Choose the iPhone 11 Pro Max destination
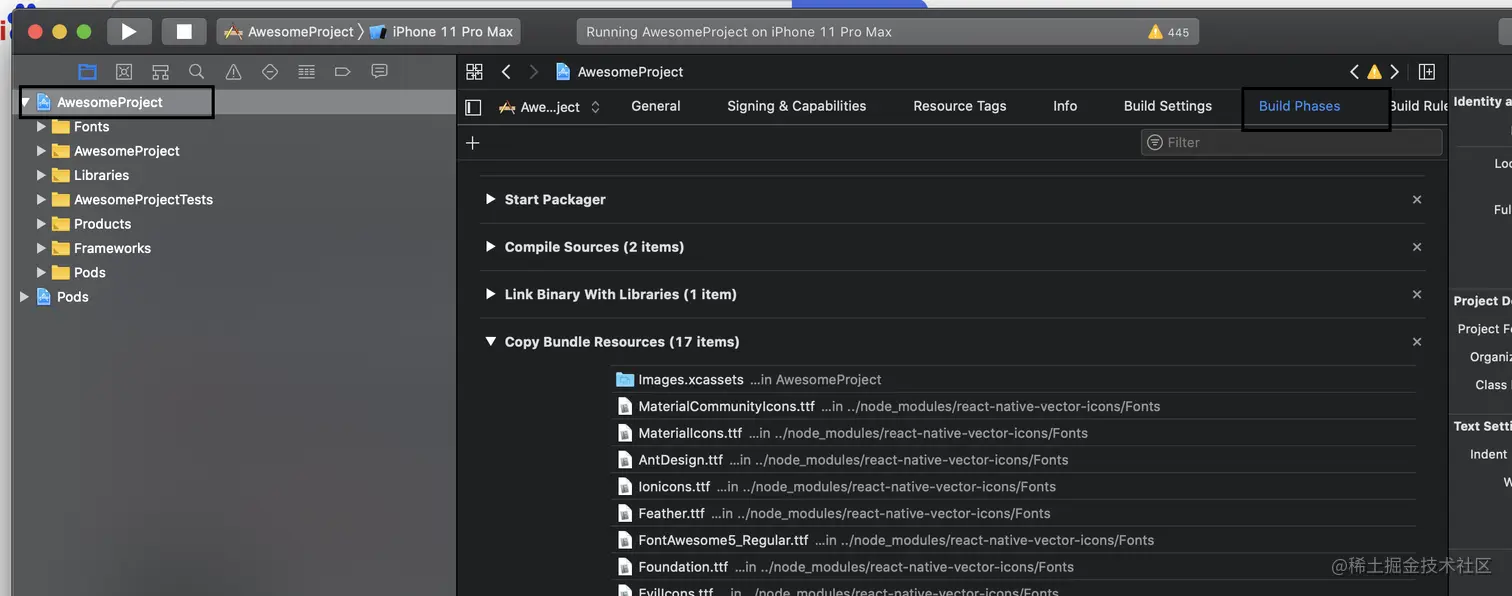 coord(441,32)
